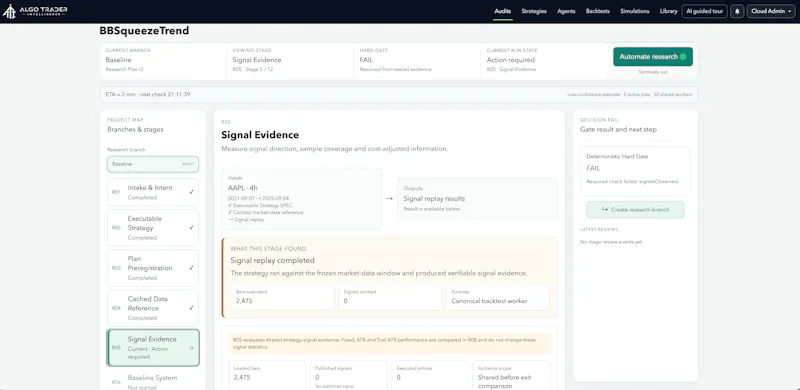Click the Current Run State Action required cell
This screenshot has height=390, width=800.
tap(544, 60)
